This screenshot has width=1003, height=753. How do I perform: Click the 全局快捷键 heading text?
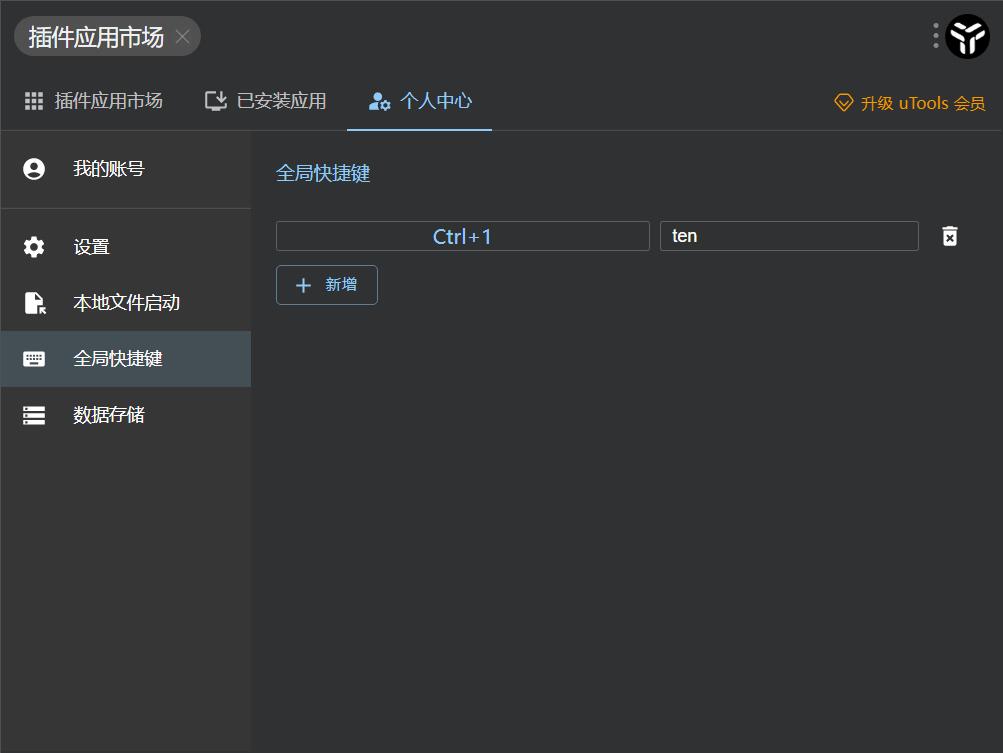coord(323,173)
